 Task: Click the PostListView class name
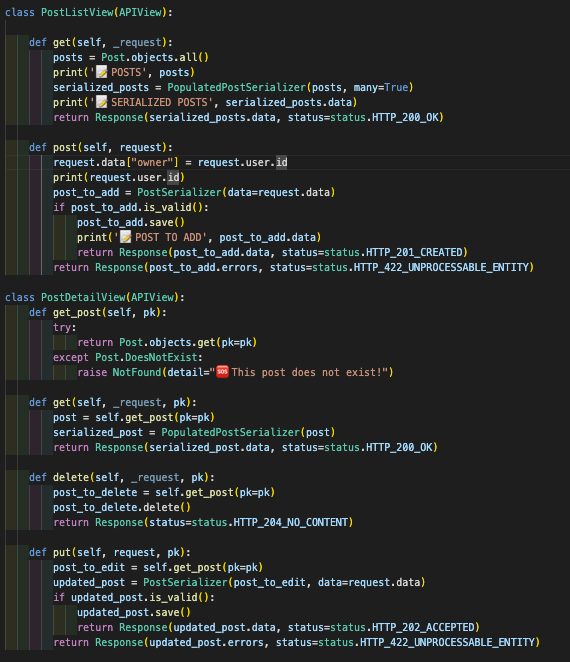(x=77, y=12)
